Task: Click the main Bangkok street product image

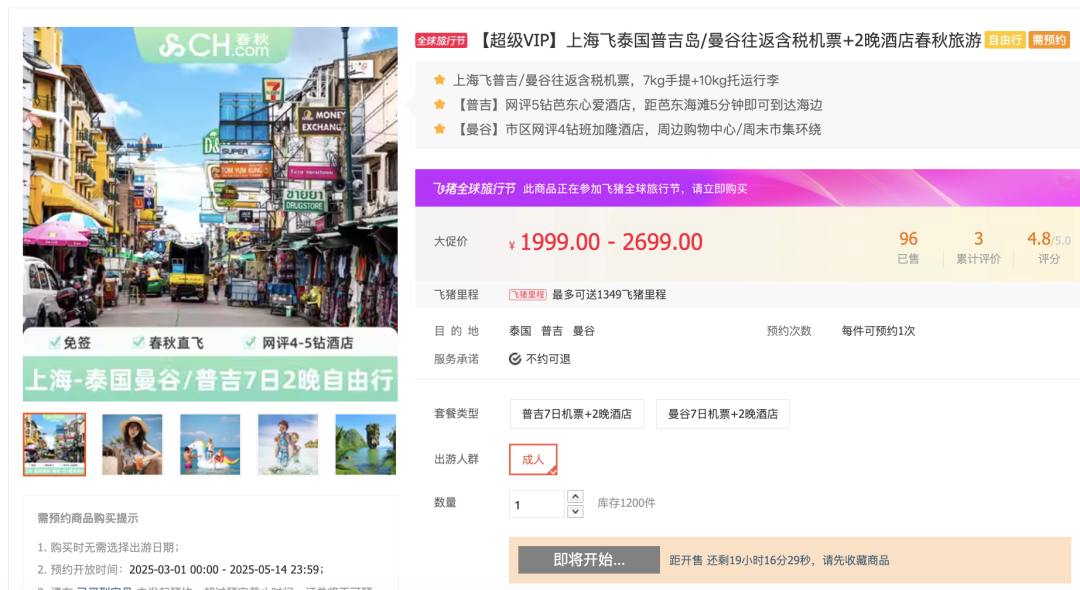Action: (210, 214)
